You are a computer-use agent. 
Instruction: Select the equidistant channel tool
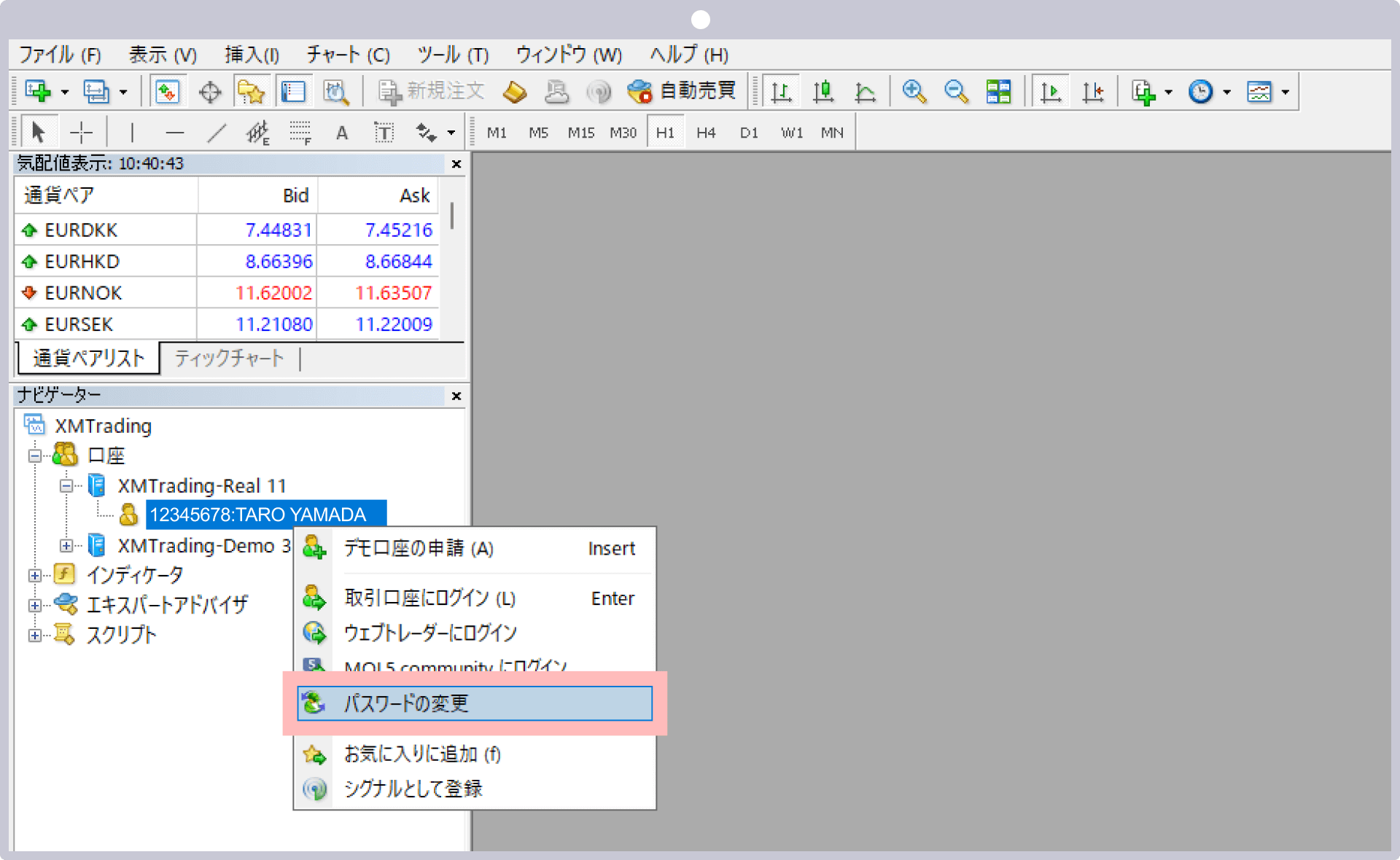point(258,133)
